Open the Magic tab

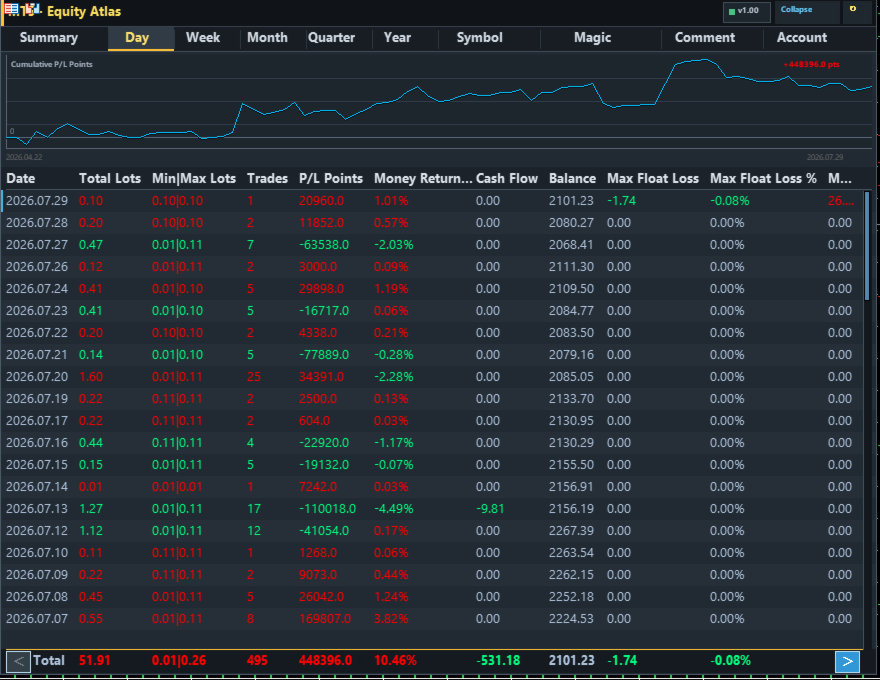(593, 38)
